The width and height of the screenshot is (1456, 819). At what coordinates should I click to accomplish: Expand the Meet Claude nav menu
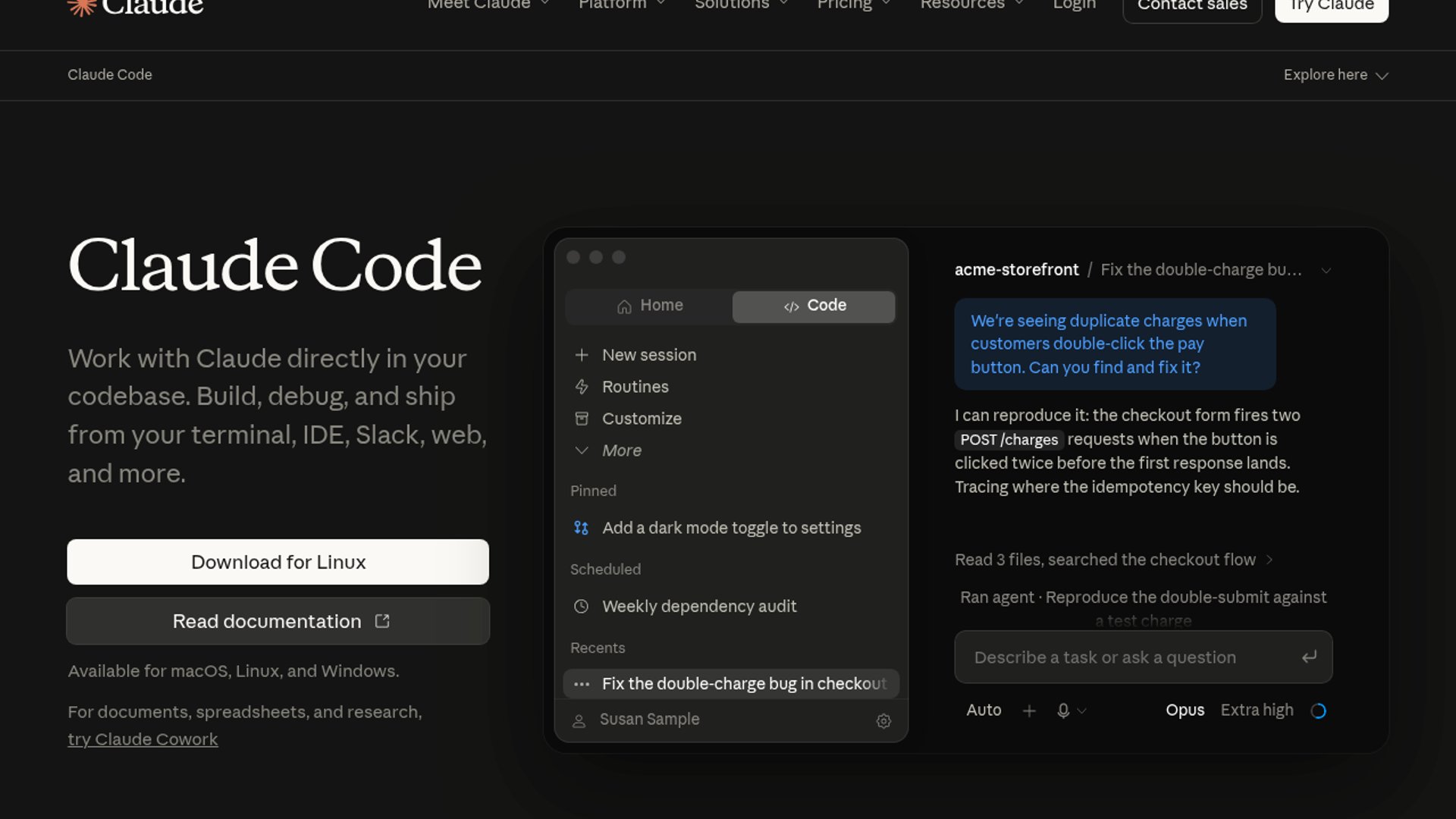click(x=488, y=5)
